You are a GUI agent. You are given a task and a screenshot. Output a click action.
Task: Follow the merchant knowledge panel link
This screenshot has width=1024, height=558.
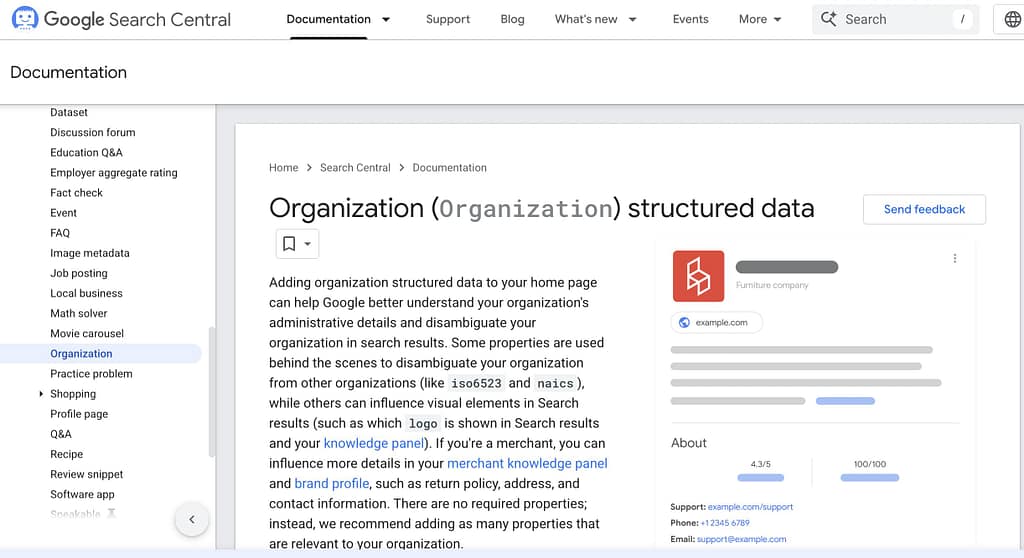coord(527,463)
